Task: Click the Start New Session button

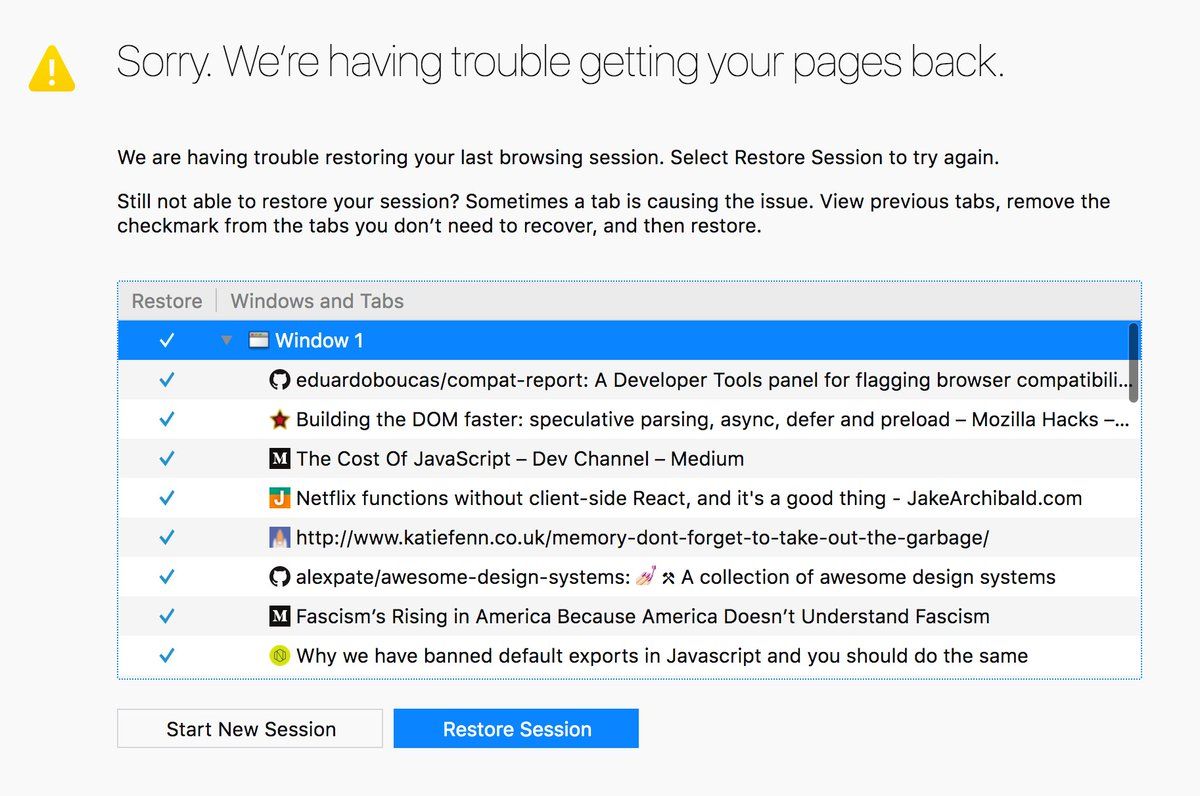Action: tap(250, 729)
